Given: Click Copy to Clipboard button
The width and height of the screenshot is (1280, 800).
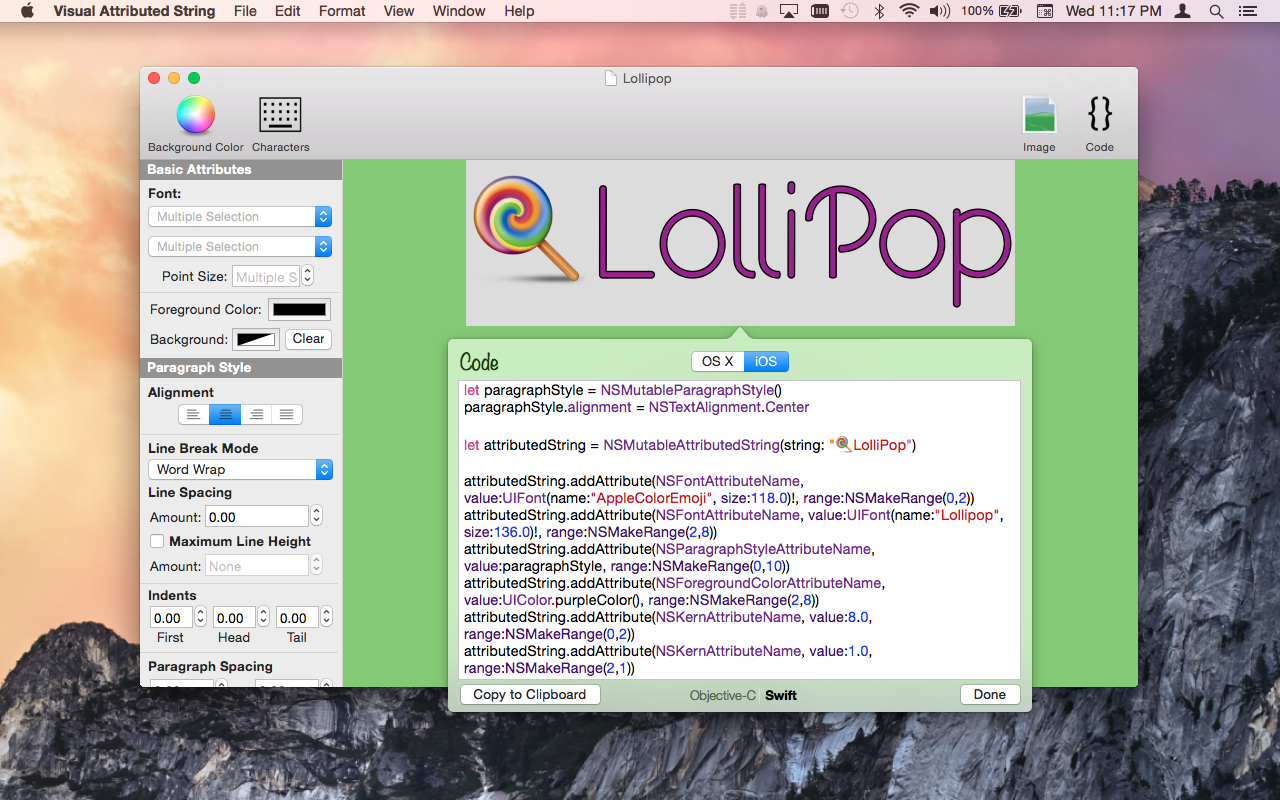Looking at the screenshot, I should [530, 694].
